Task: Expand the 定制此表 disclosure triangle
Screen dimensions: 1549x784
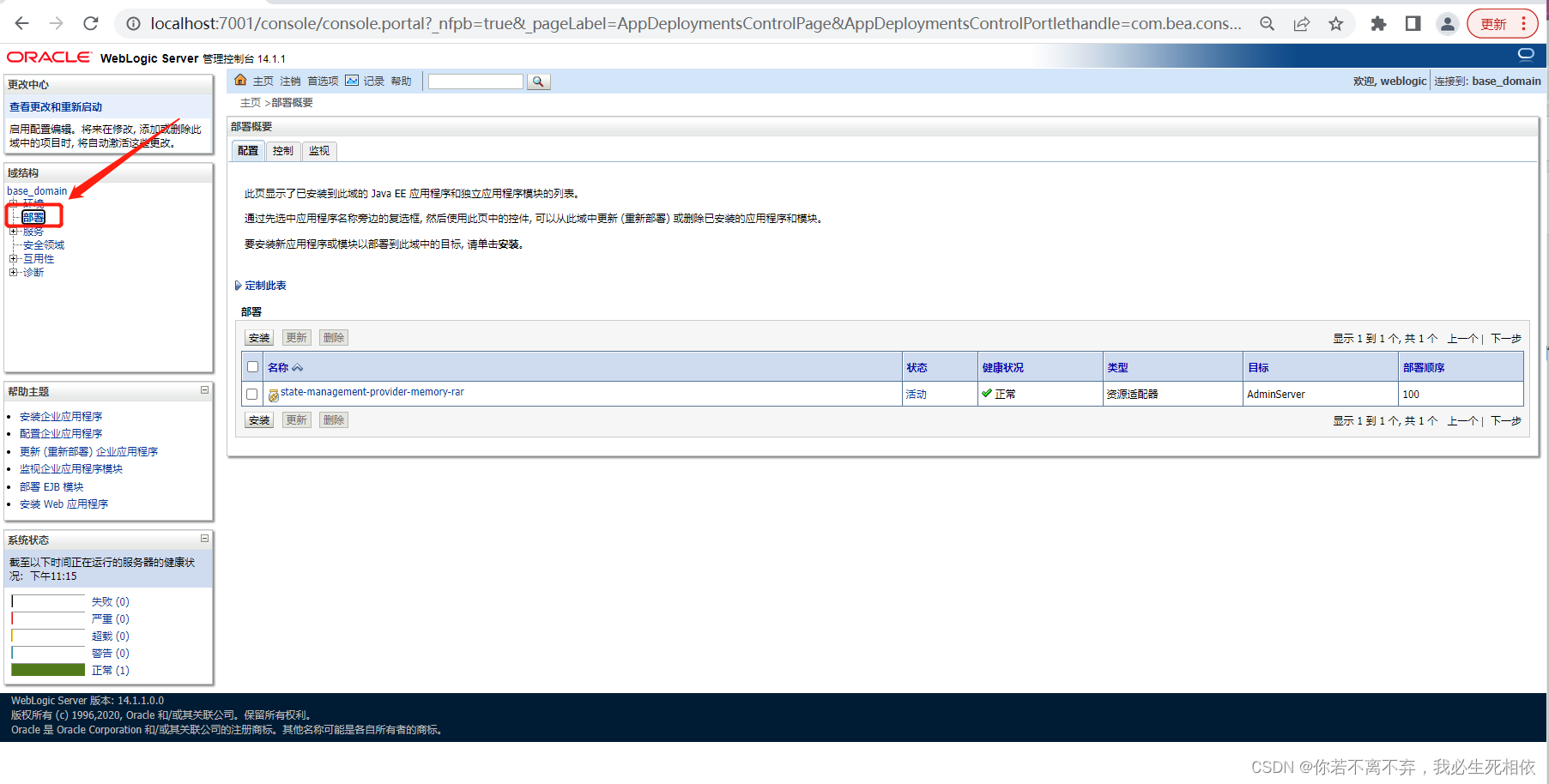Action: coord(238,286)
